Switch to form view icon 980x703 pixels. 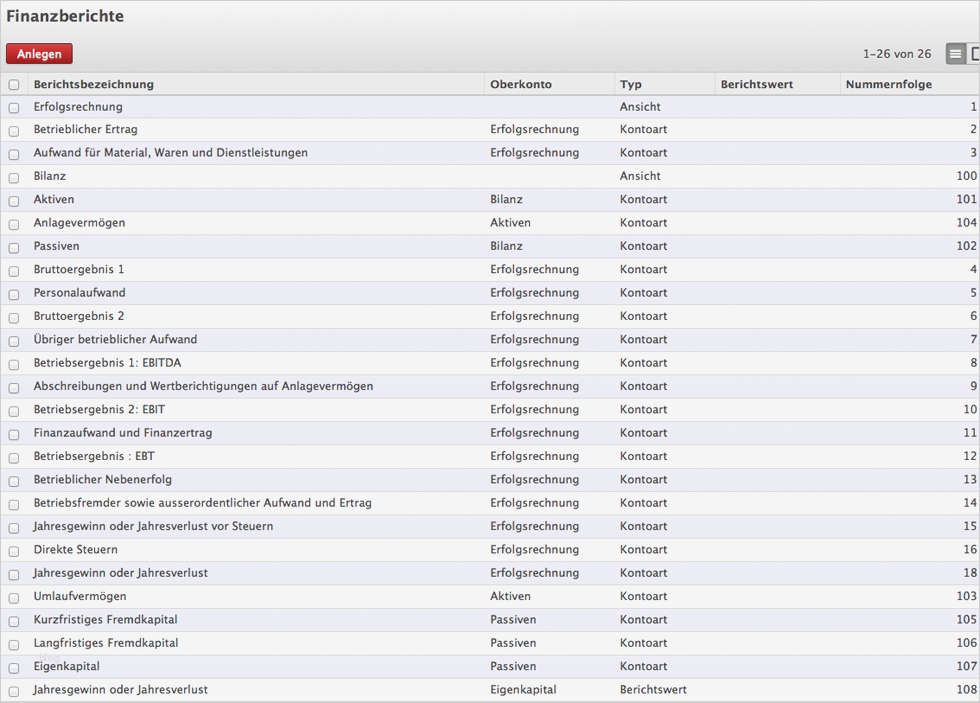975,54
